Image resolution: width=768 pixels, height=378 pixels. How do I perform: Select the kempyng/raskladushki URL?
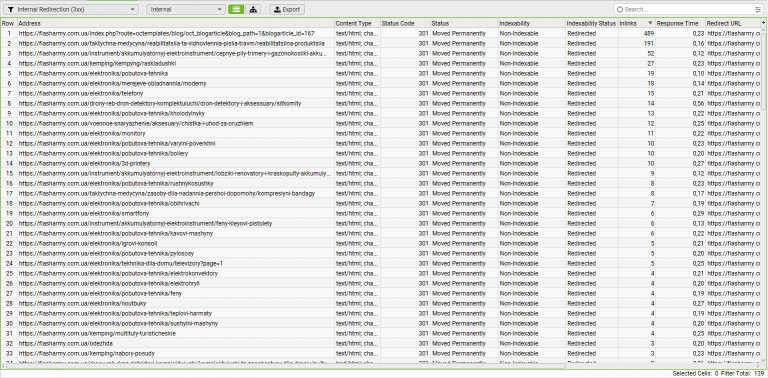(x=97, y=63)
